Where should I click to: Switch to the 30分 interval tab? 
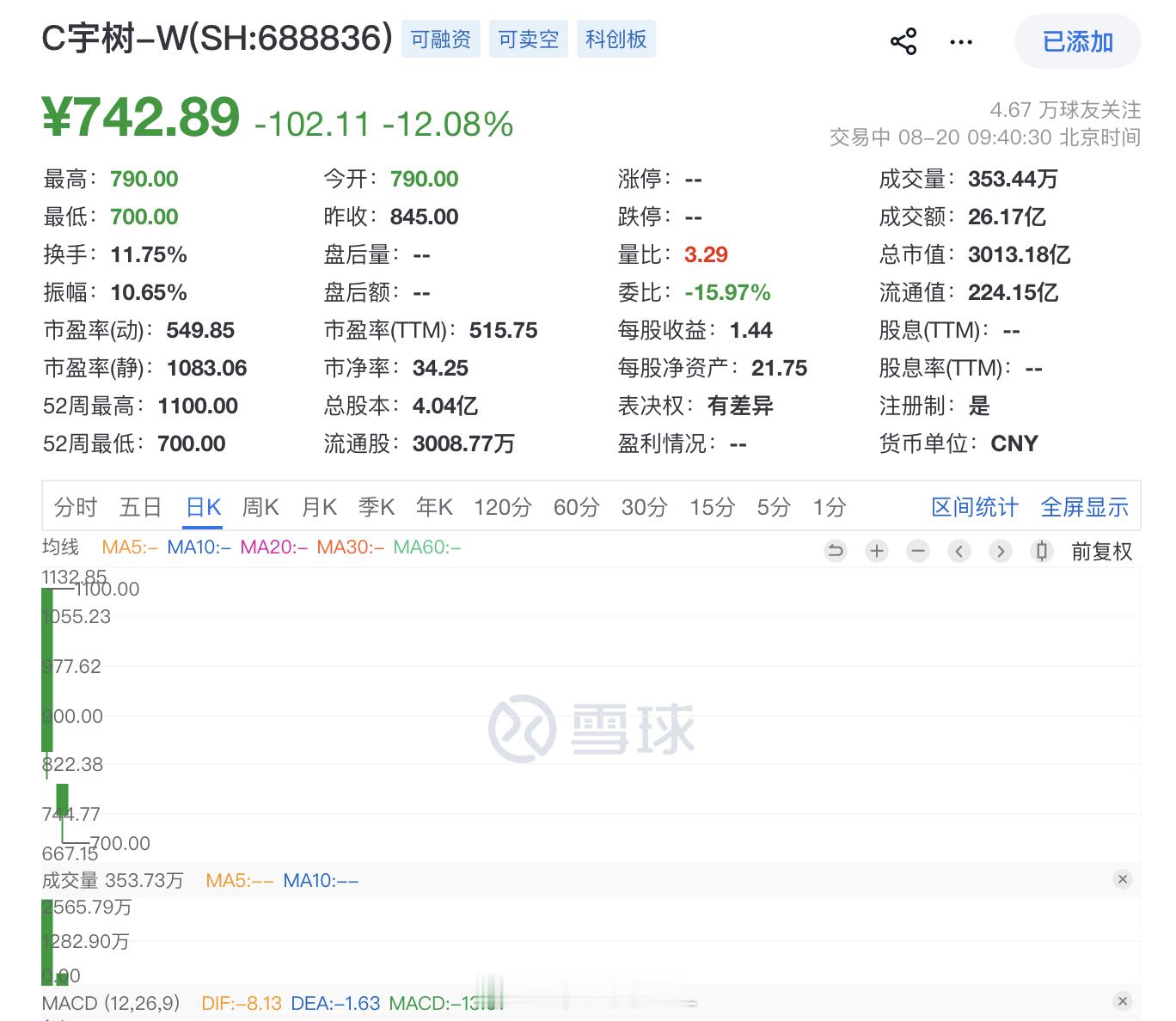[645, 507]
